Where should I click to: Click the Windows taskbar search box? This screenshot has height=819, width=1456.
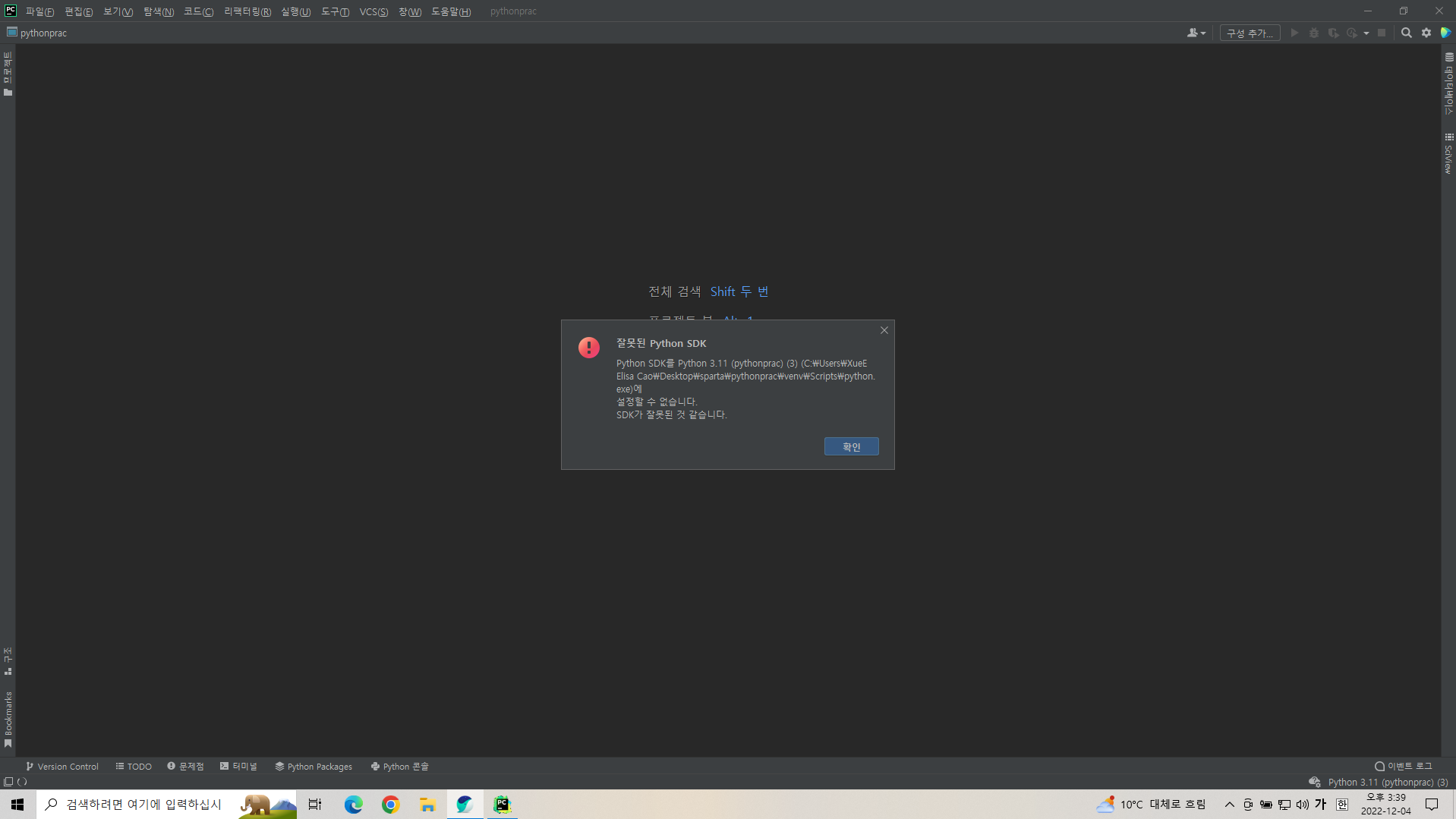(166, 805)
